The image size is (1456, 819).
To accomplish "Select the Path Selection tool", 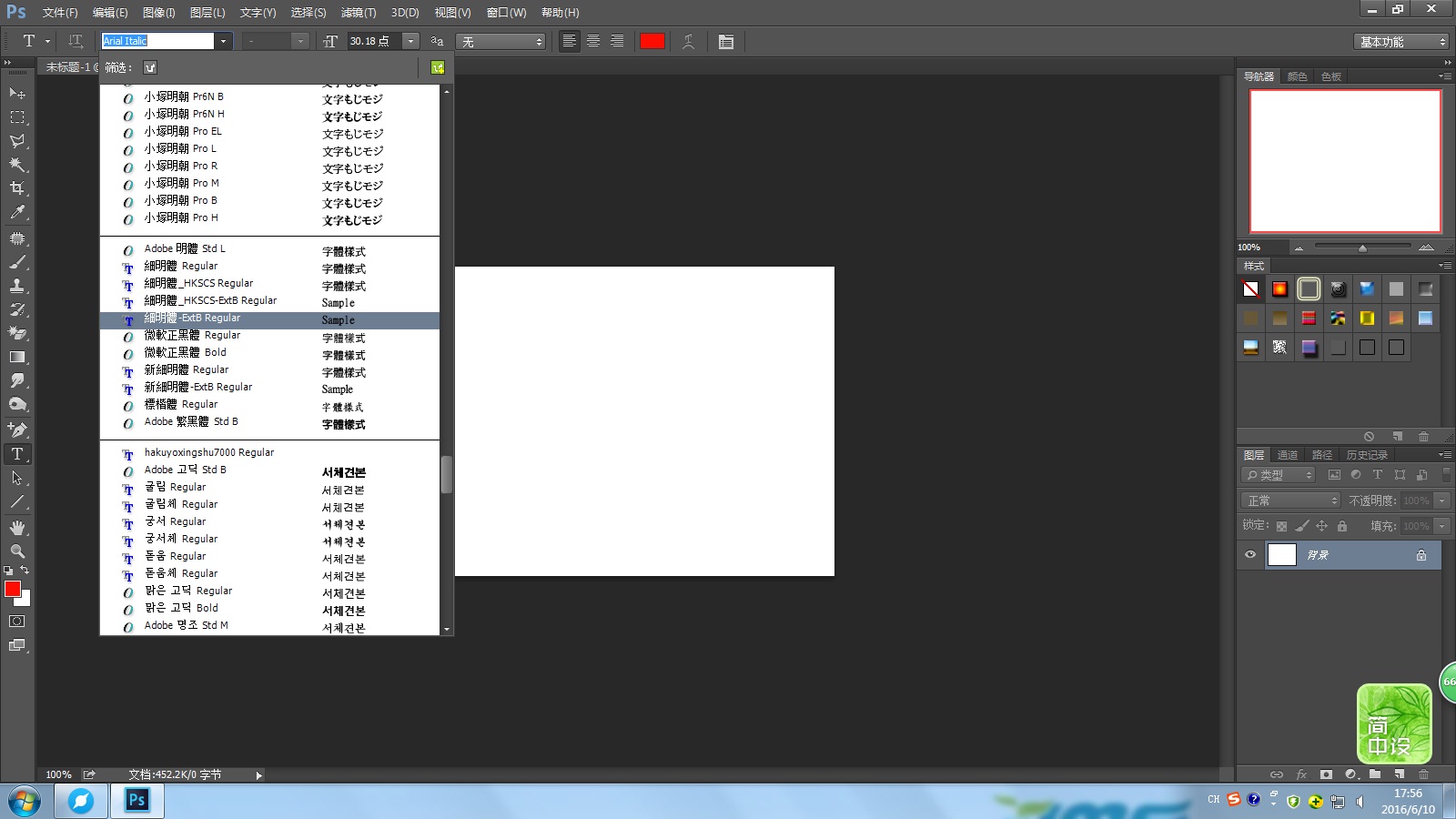I will 17,478.
